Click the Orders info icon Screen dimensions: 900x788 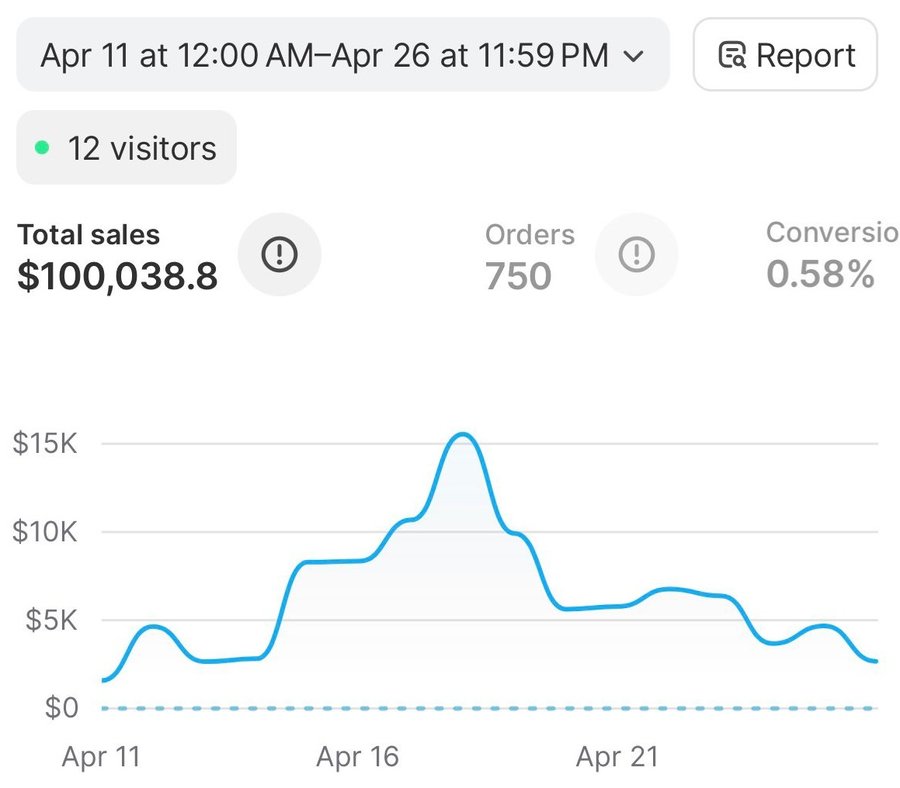point(637,254)
